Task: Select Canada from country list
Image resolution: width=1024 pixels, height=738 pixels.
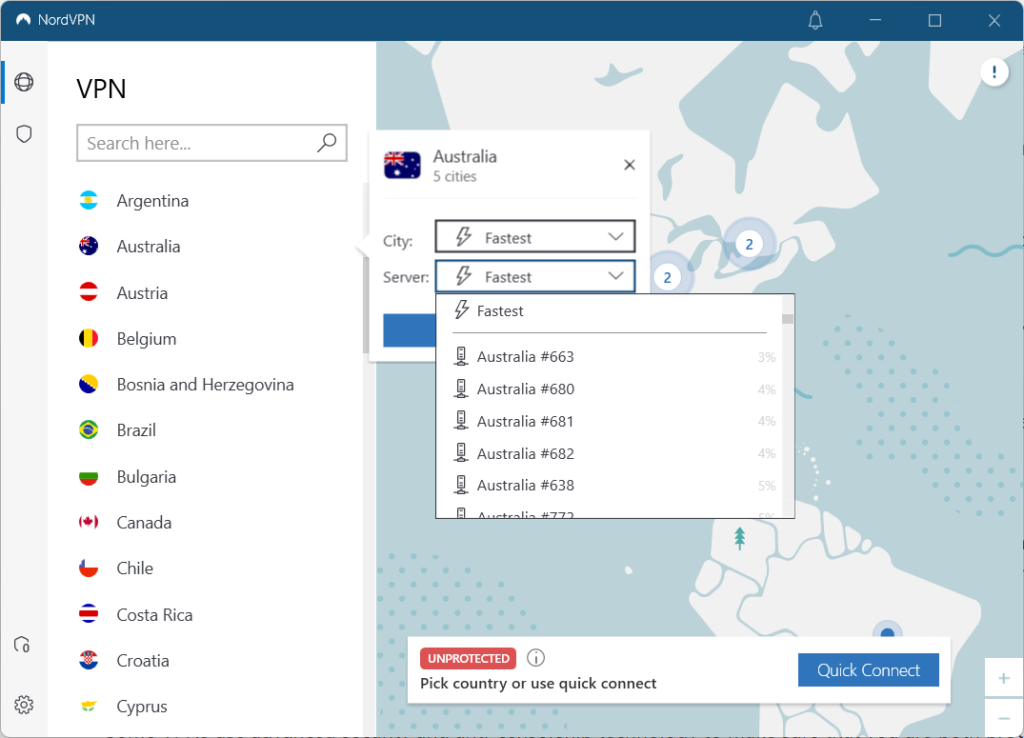Action: 144,522
